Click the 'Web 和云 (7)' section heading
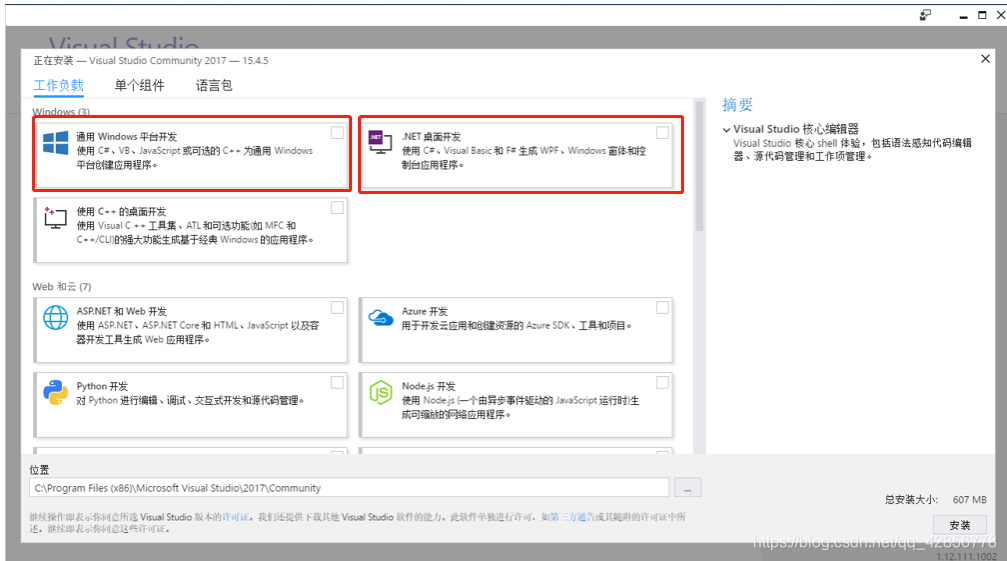The width and height of the screenshot is (1007, 561). (x=62, y=287)
